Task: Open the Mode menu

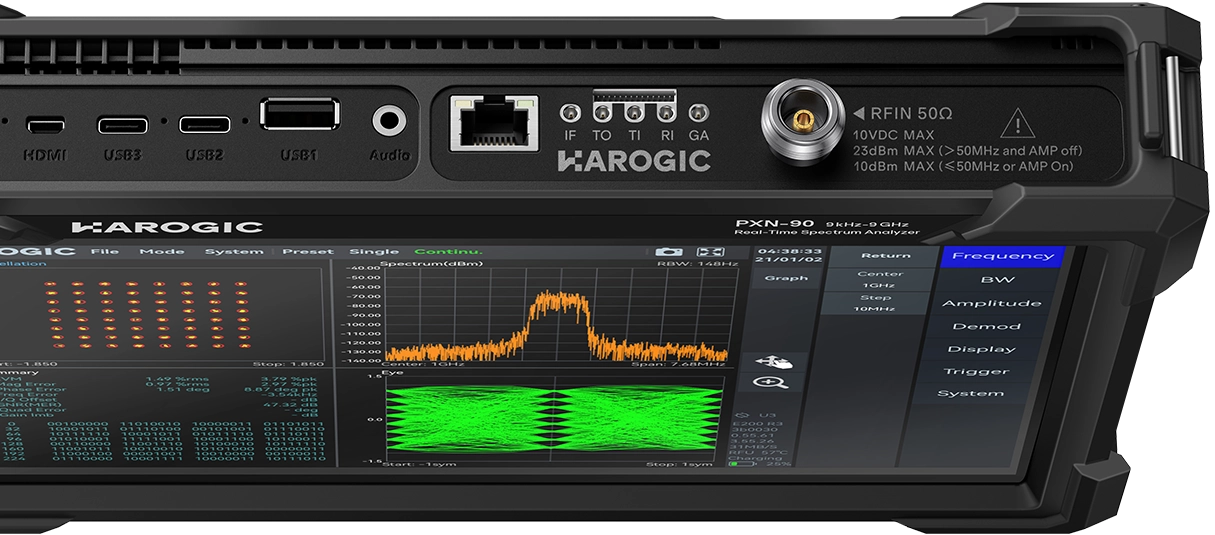Action: click(x=162, y=252)
